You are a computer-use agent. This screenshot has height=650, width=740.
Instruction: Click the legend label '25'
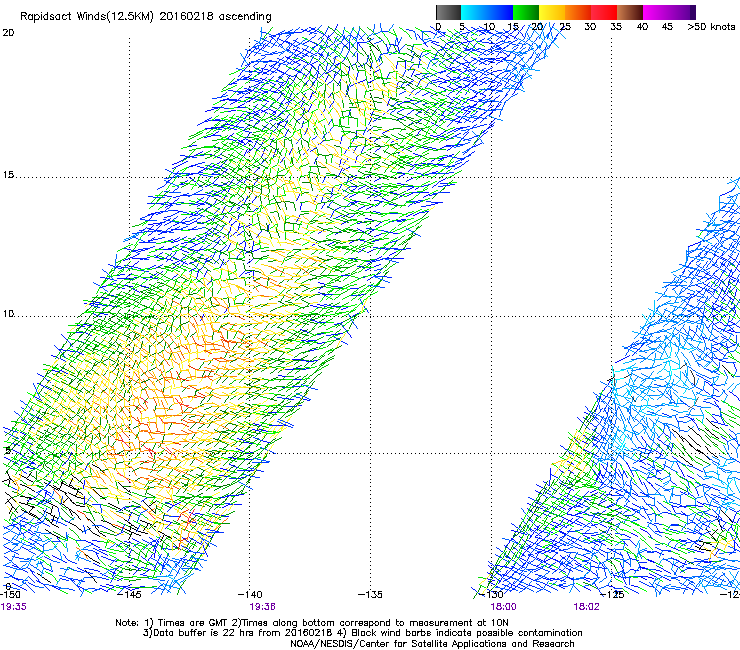tap(565, 27)
